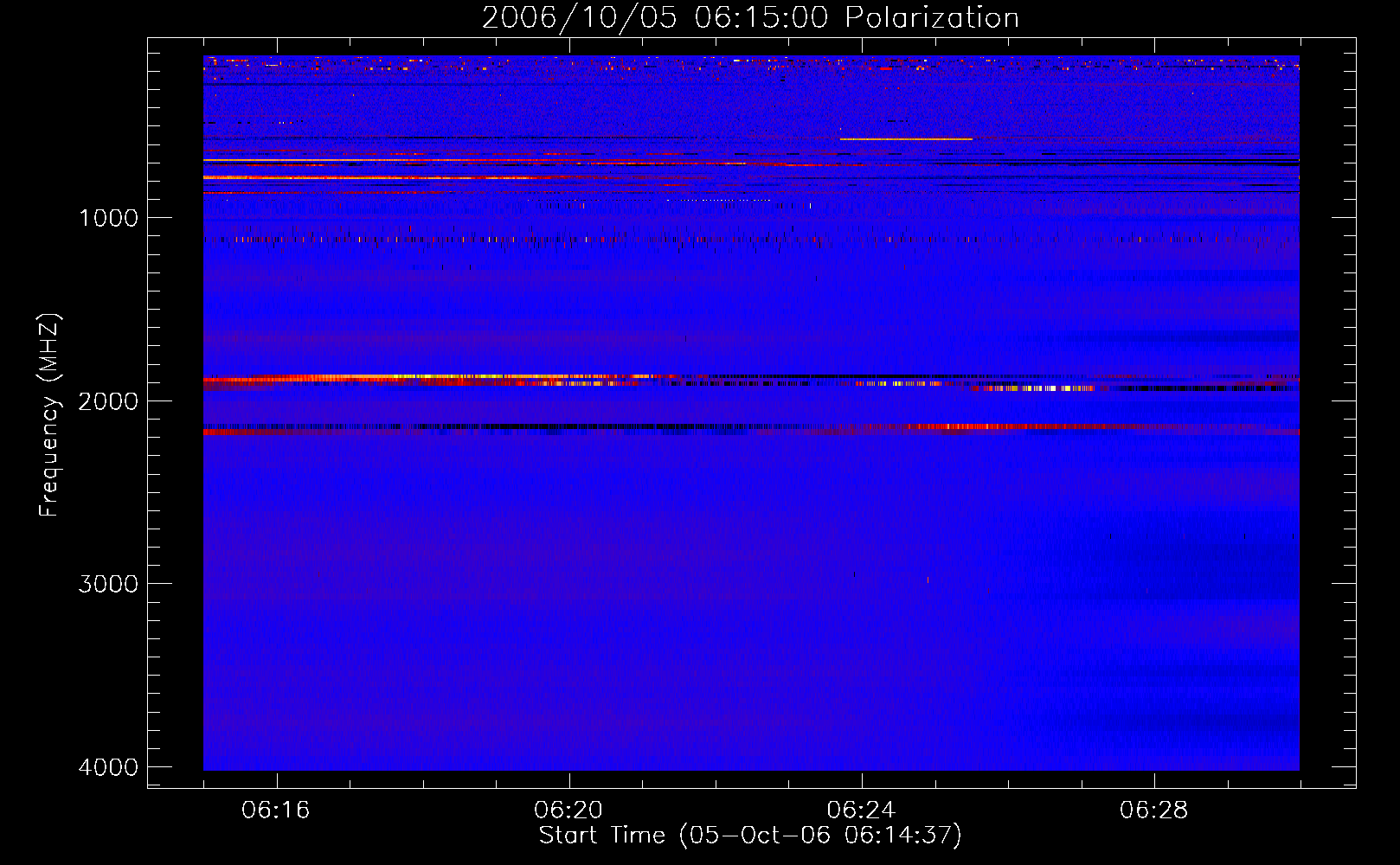Click the 4000 frequency tick label
This screenshot has width=1400, height=865.
(x=108, y=767)
